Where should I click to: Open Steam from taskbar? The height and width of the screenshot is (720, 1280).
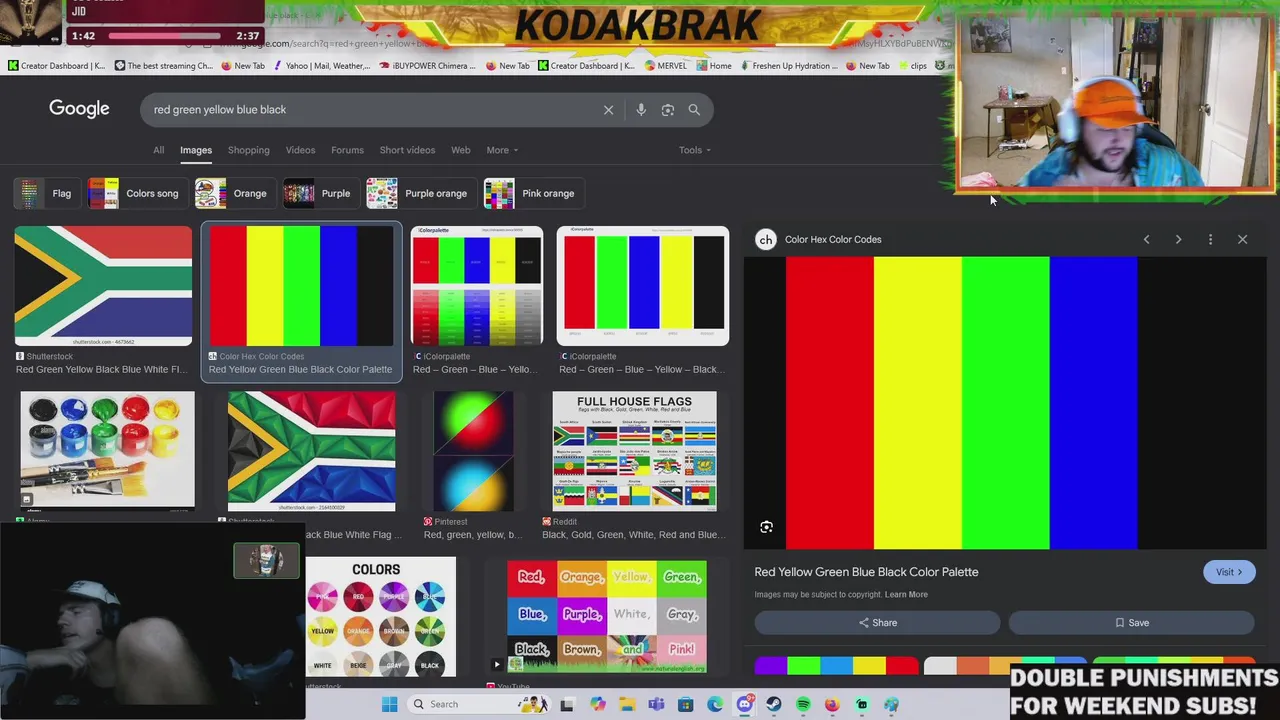(x=774, y=704)
